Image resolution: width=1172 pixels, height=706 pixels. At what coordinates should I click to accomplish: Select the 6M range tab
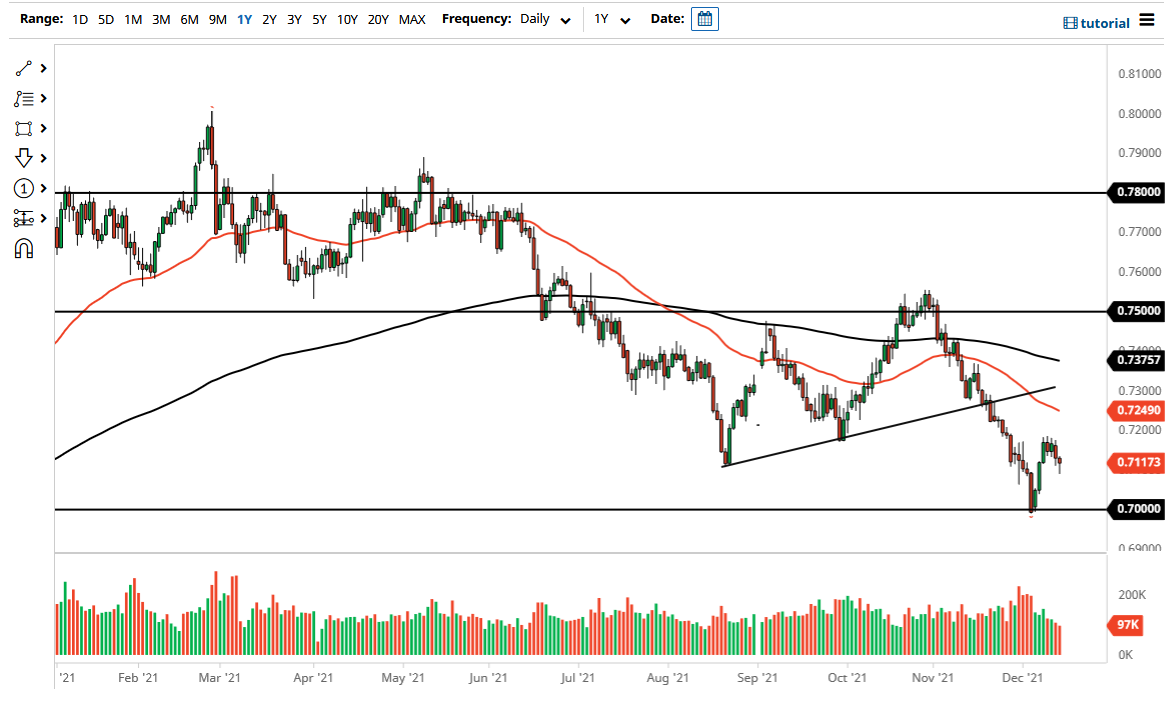[190, 19]
